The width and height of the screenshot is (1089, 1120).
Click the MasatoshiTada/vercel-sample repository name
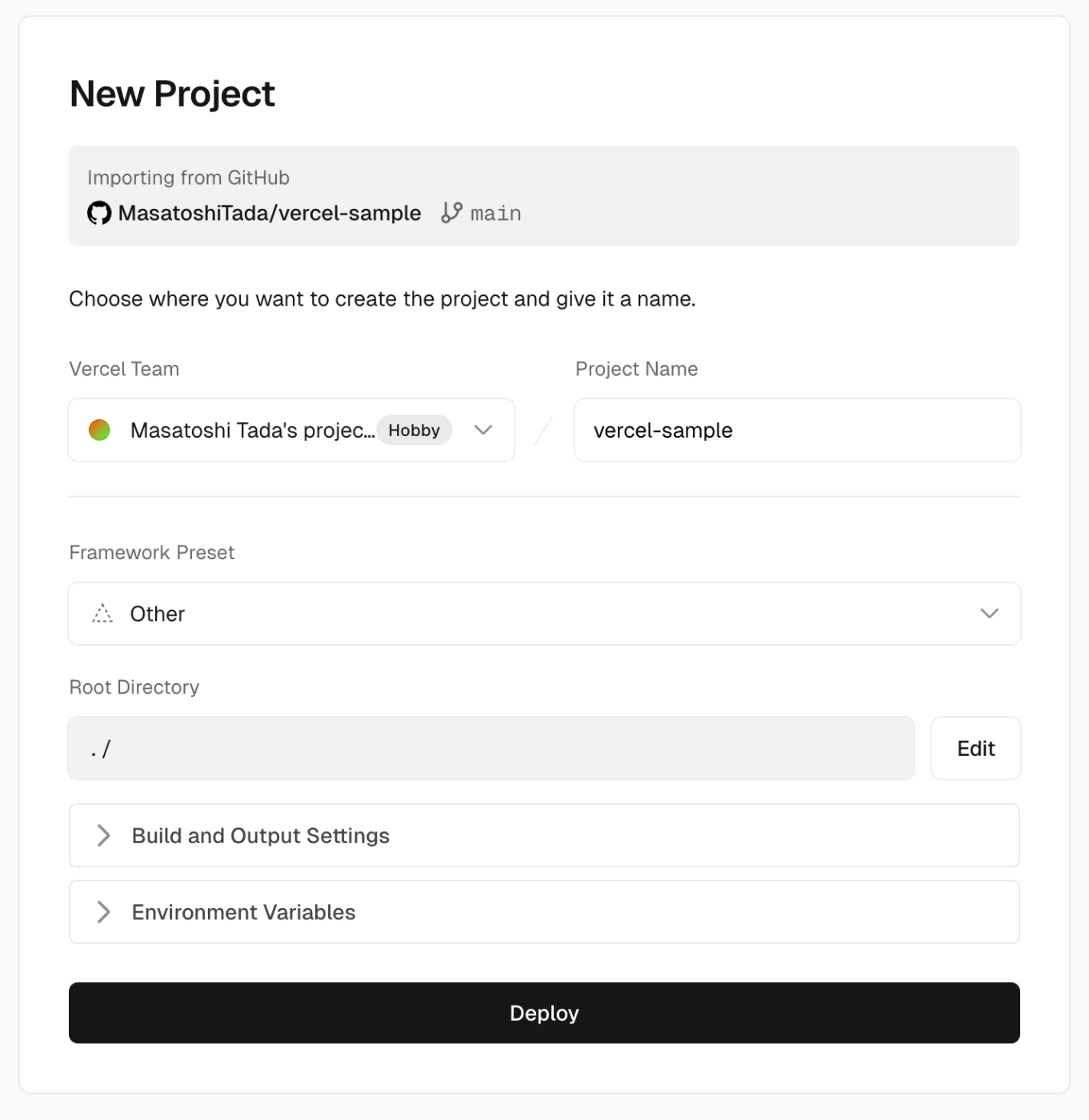point(270,214)
